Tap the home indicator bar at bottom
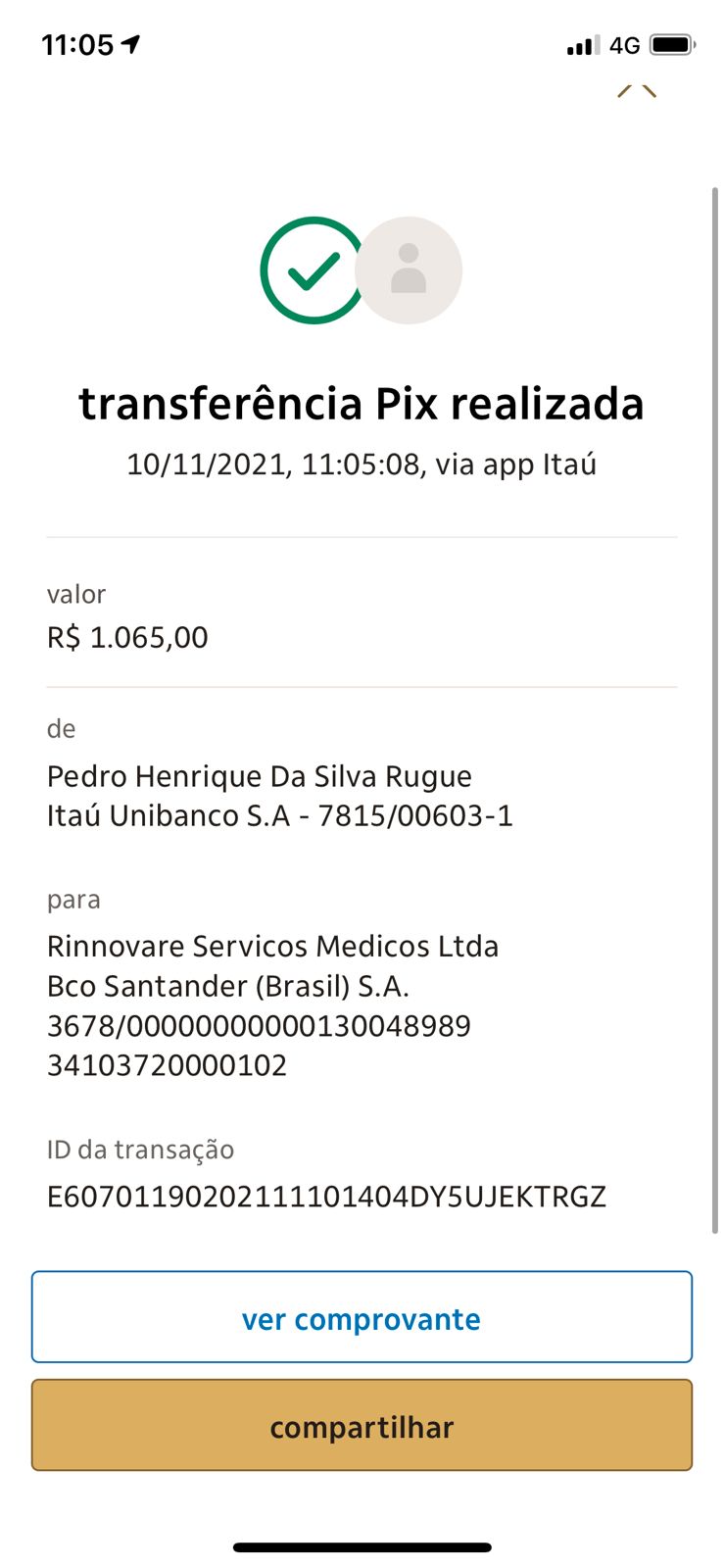Viewport: 724px width, 1568px height. tap(362, 1547)
